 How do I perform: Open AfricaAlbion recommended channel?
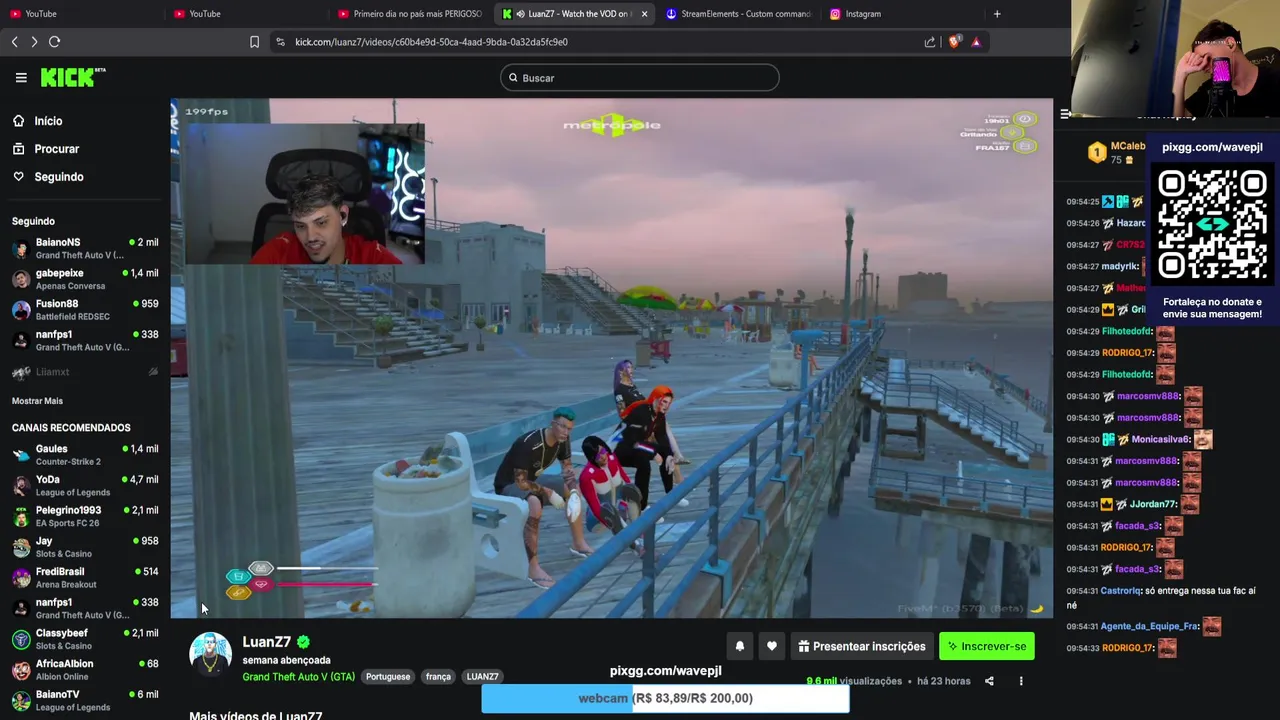click(x=85, y=669)
